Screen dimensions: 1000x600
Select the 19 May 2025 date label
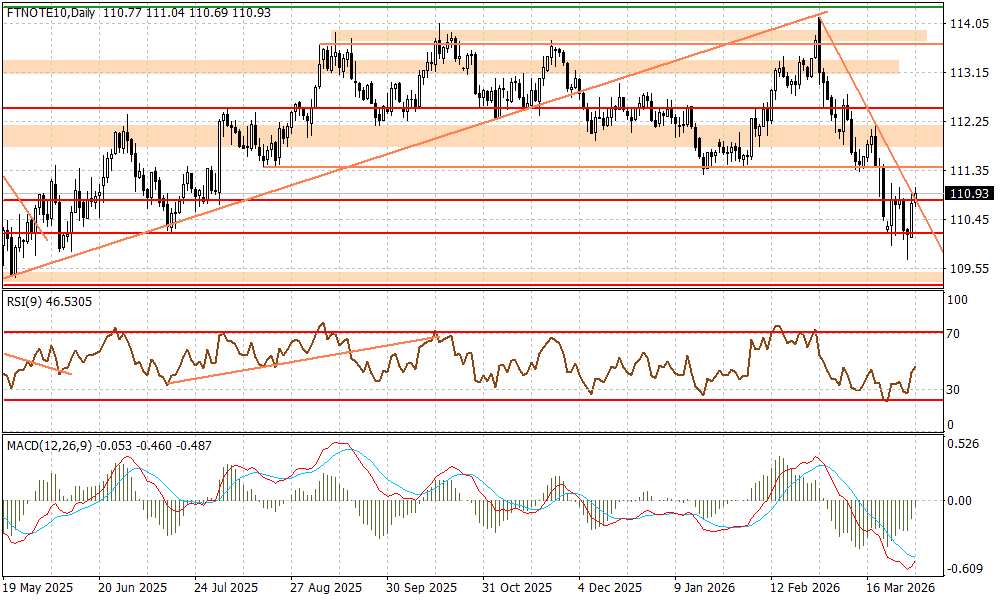pos(38,588)
